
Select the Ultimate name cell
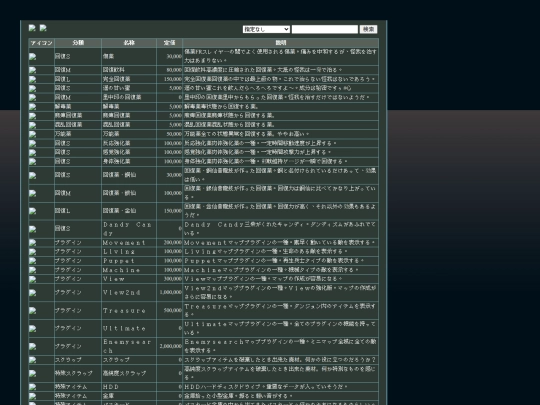pos(129,329)
